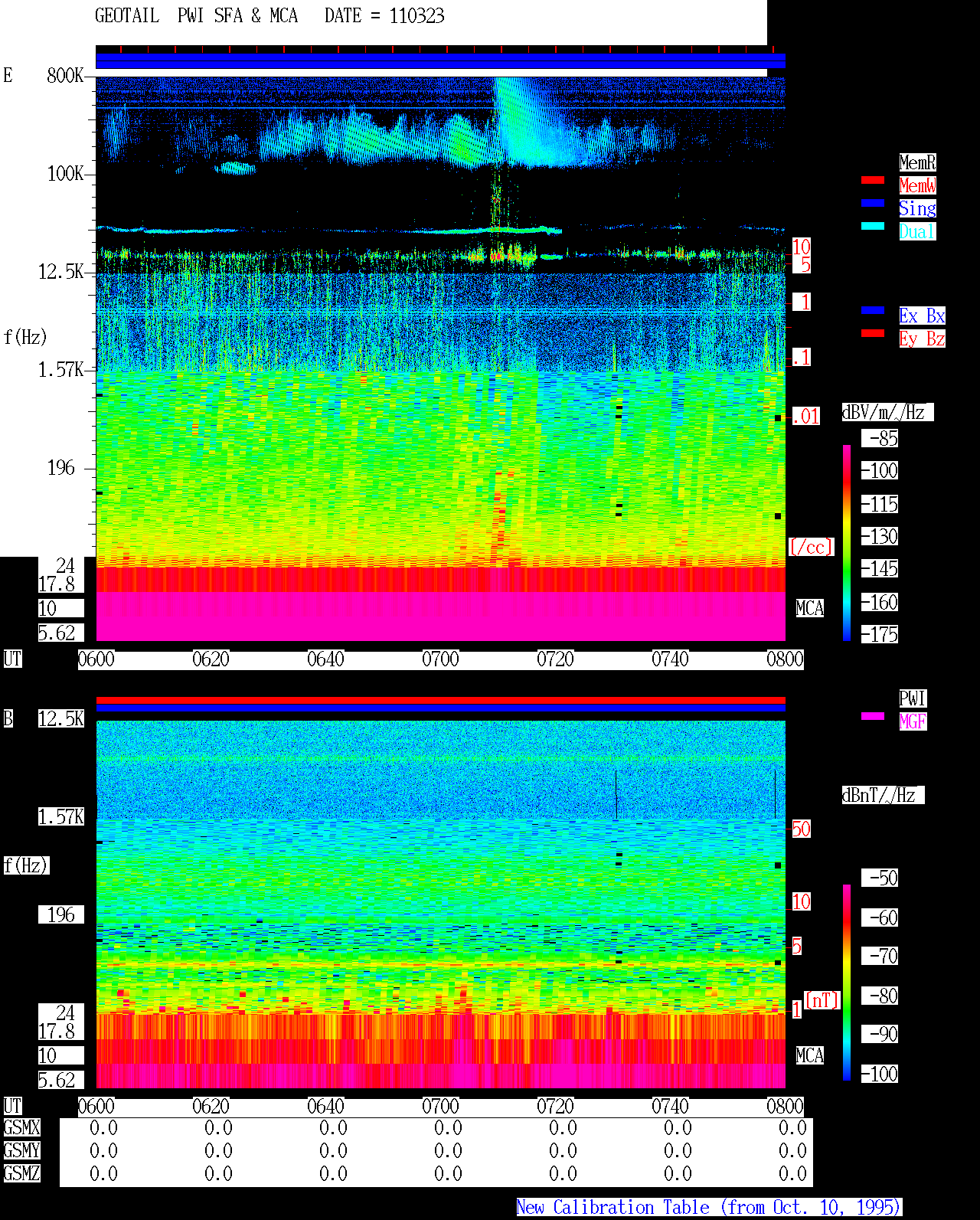This screenshot has width=980, height=1220.
Task: Click the GEOTAIL PWI SFA & MCA title
Action: point(196,16)
